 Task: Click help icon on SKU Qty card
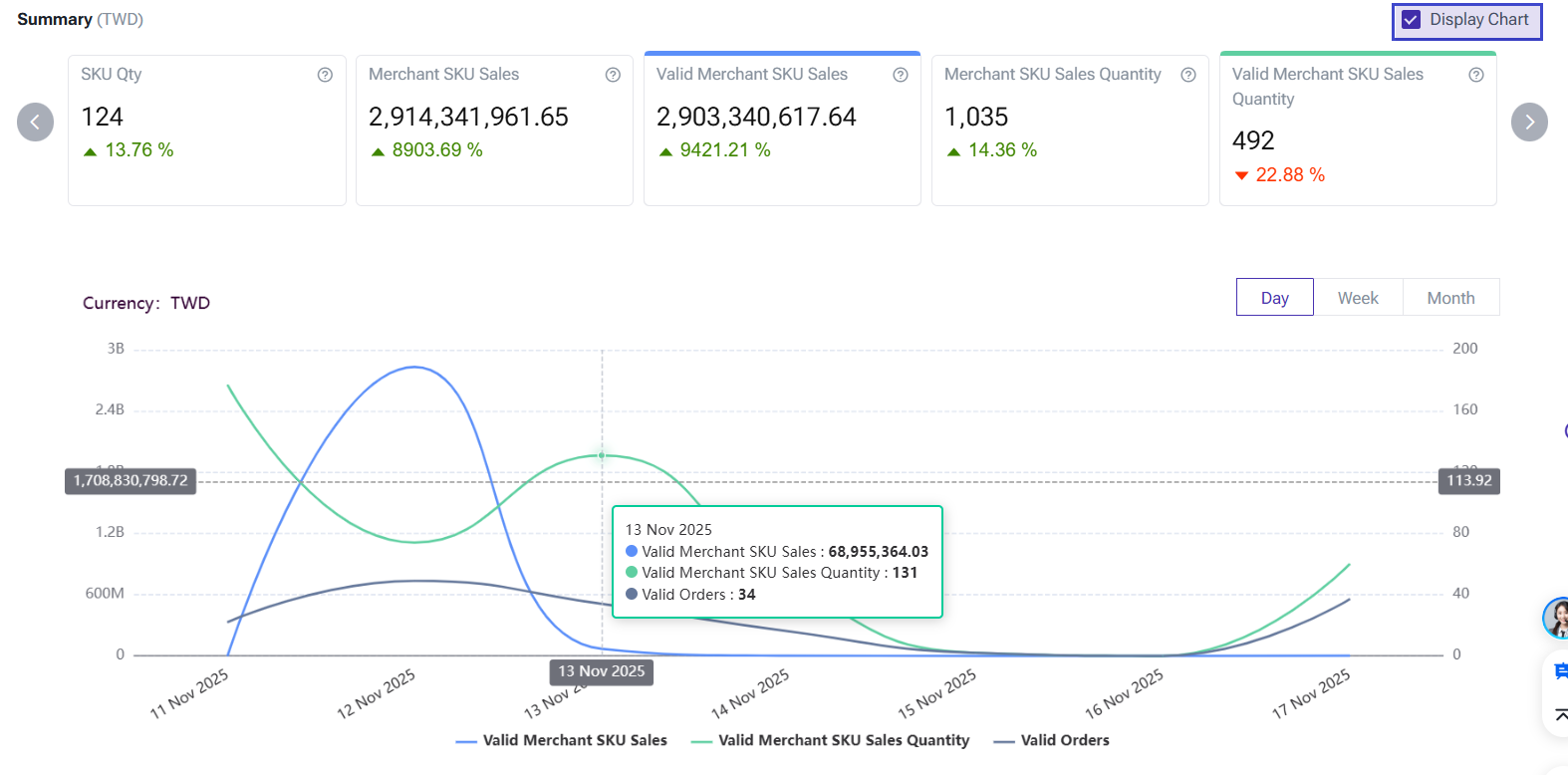tap(325, 75)
